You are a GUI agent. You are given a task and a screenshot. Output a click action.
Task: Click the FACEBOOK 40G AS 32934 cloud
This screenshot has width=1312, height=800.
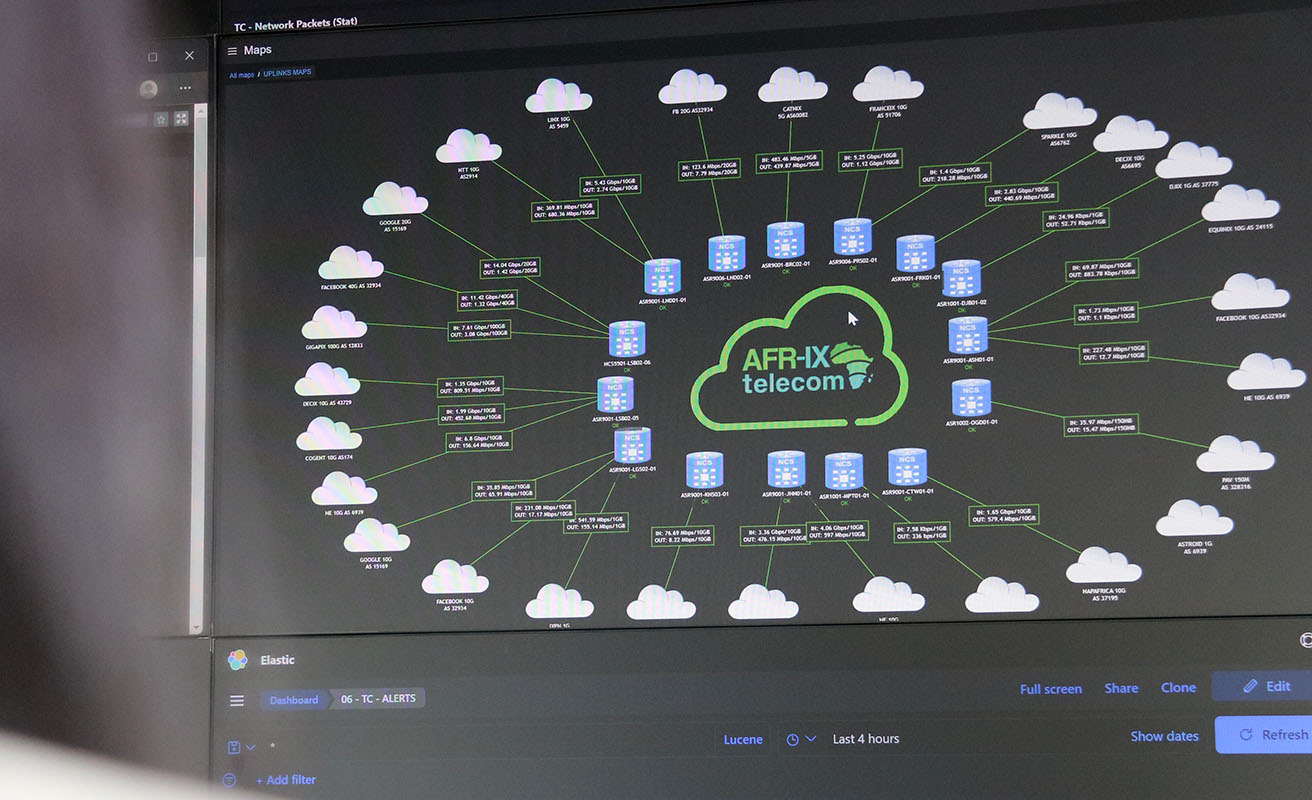click(x=351, y=263)
